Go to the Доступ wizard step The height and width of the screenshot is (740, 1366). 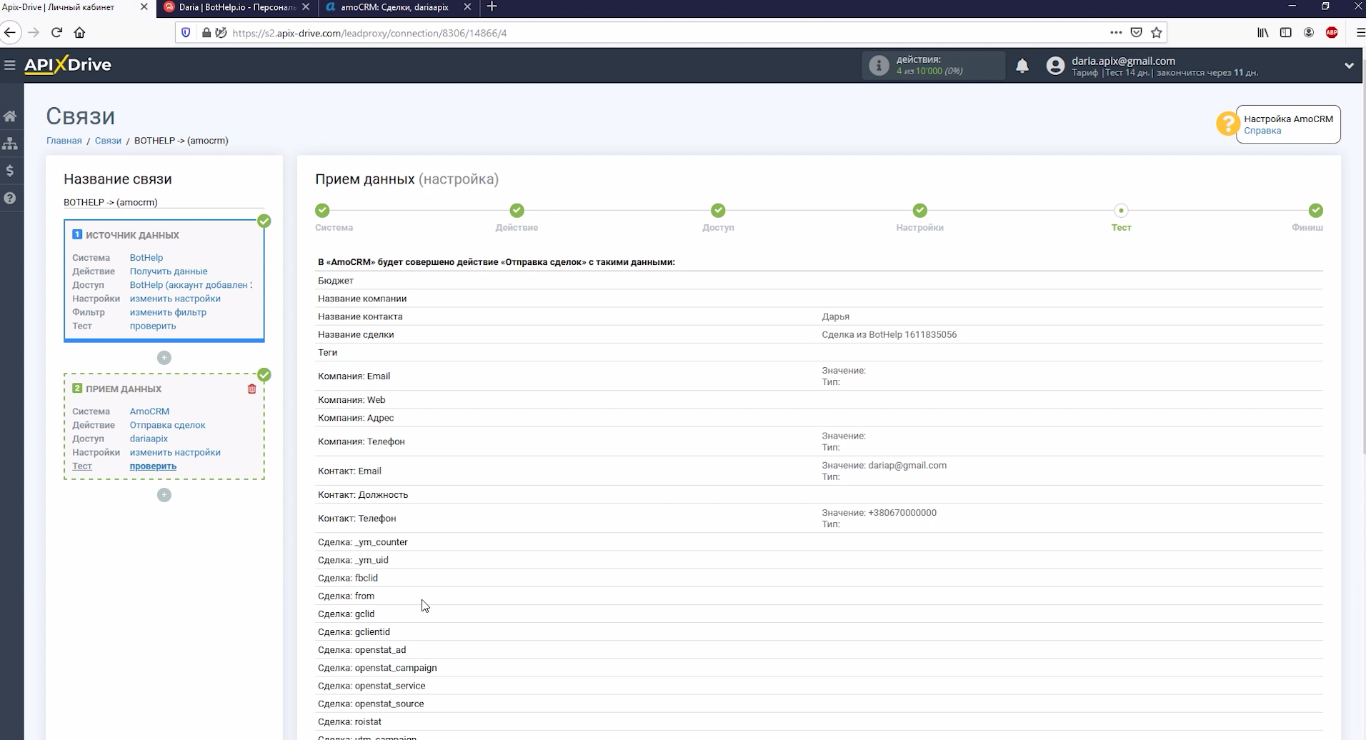pyautogui.click(x=718, y=211)
